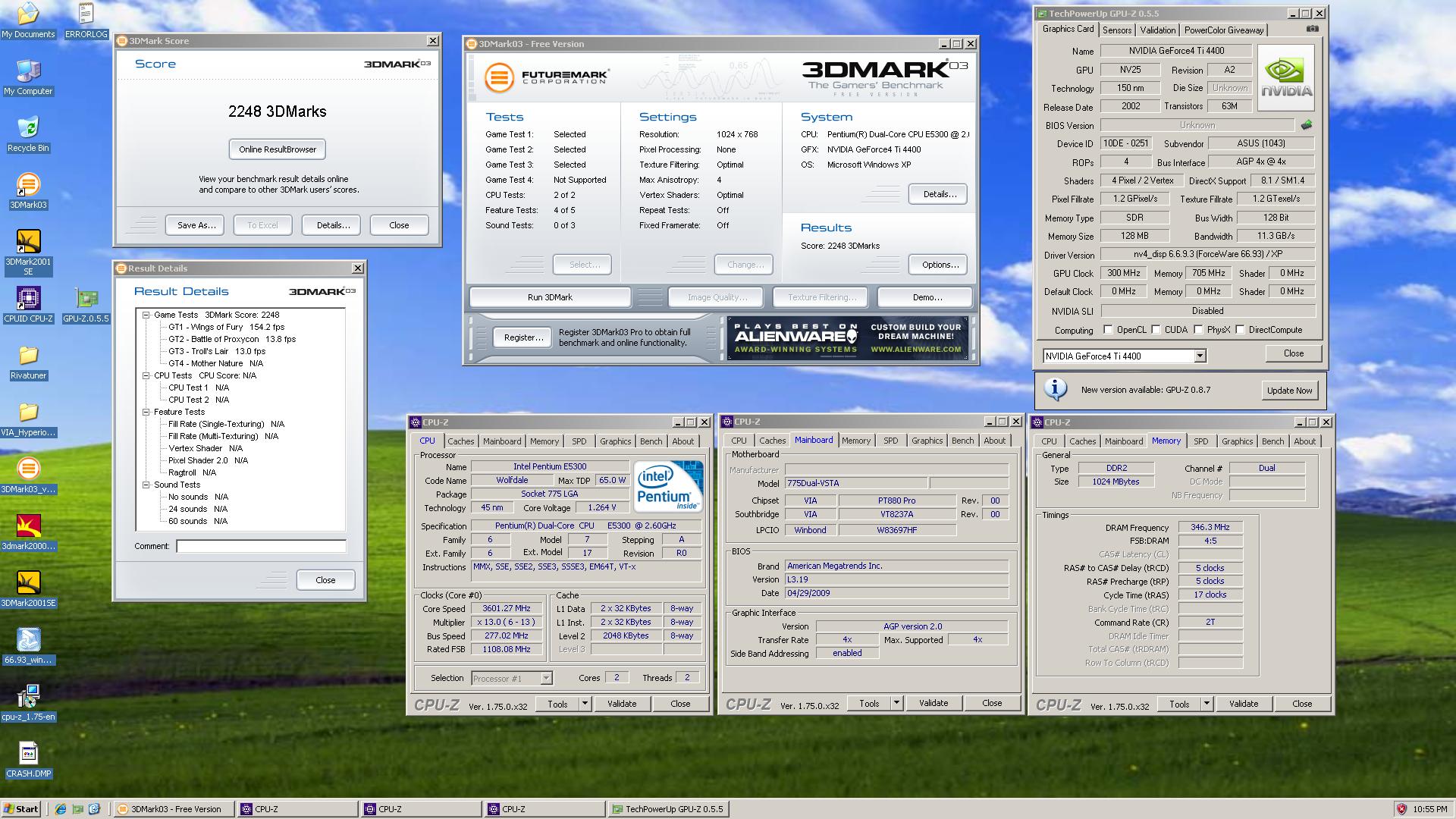Click the Comment input field
1456x819 pixels.
261,546
